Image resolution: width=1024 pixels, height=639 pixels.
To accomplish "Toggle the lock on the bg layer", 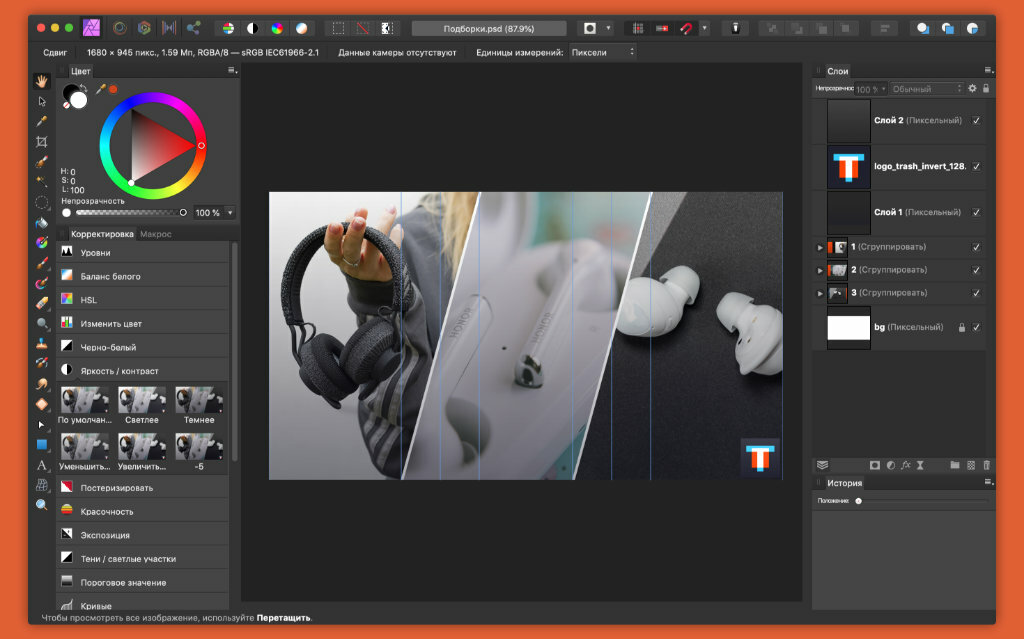I will [x=962, y=327].
